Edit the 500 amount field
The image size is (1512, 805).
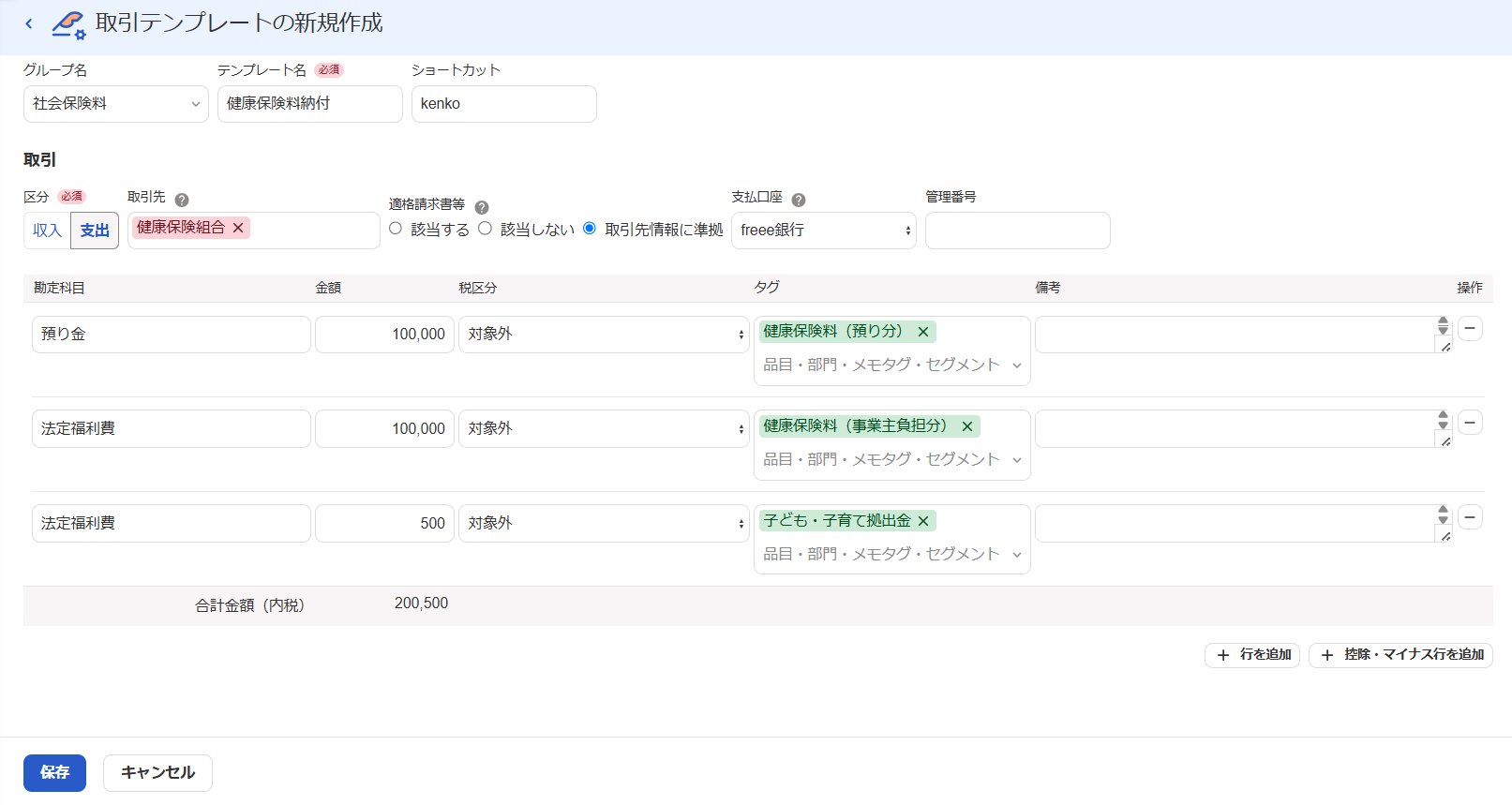coord(385,524)
